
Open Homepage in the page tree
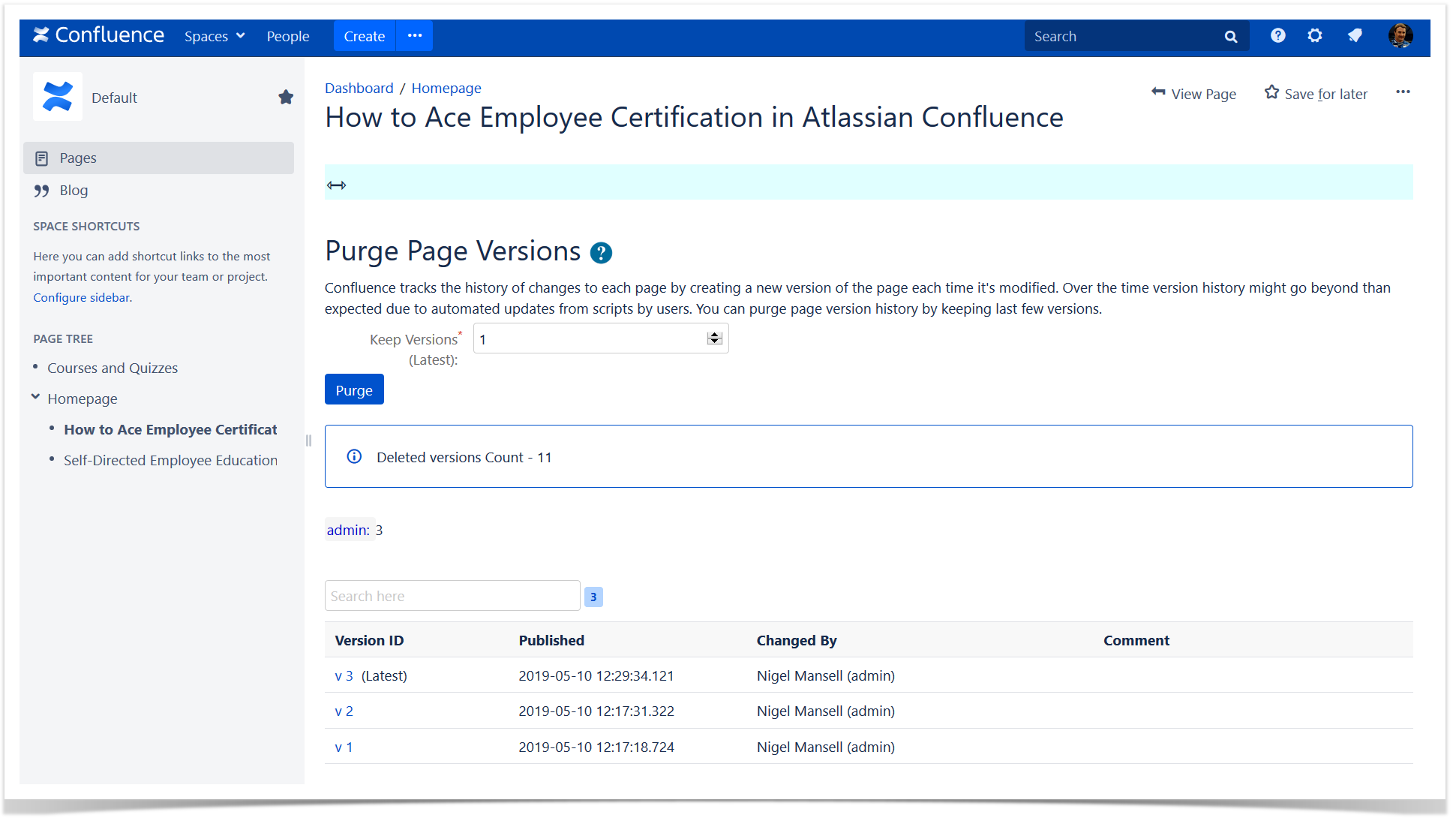tap(83, 398)
